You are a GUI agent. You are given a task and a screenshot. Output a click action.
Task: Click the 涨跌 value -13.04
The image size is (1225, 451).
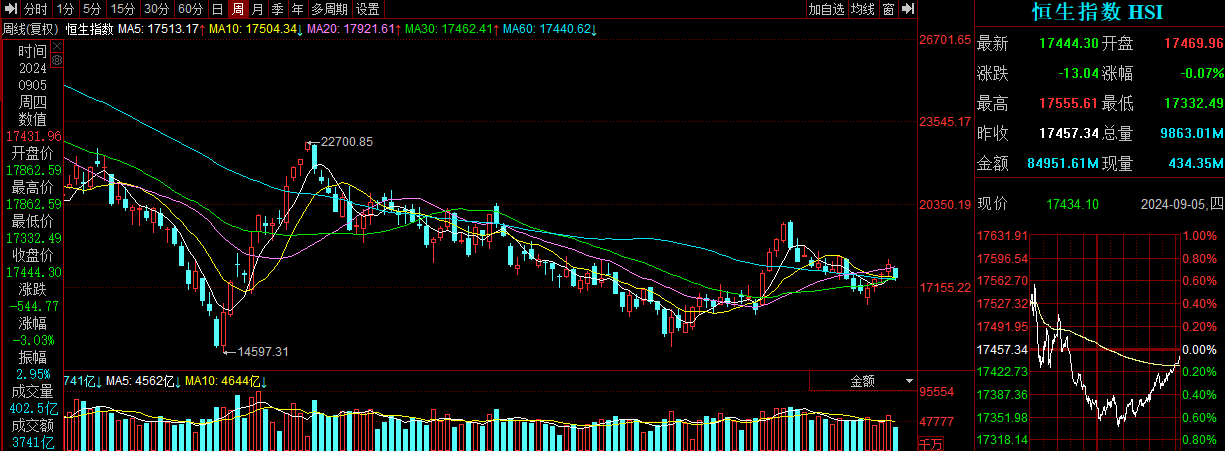(1078, 74)
